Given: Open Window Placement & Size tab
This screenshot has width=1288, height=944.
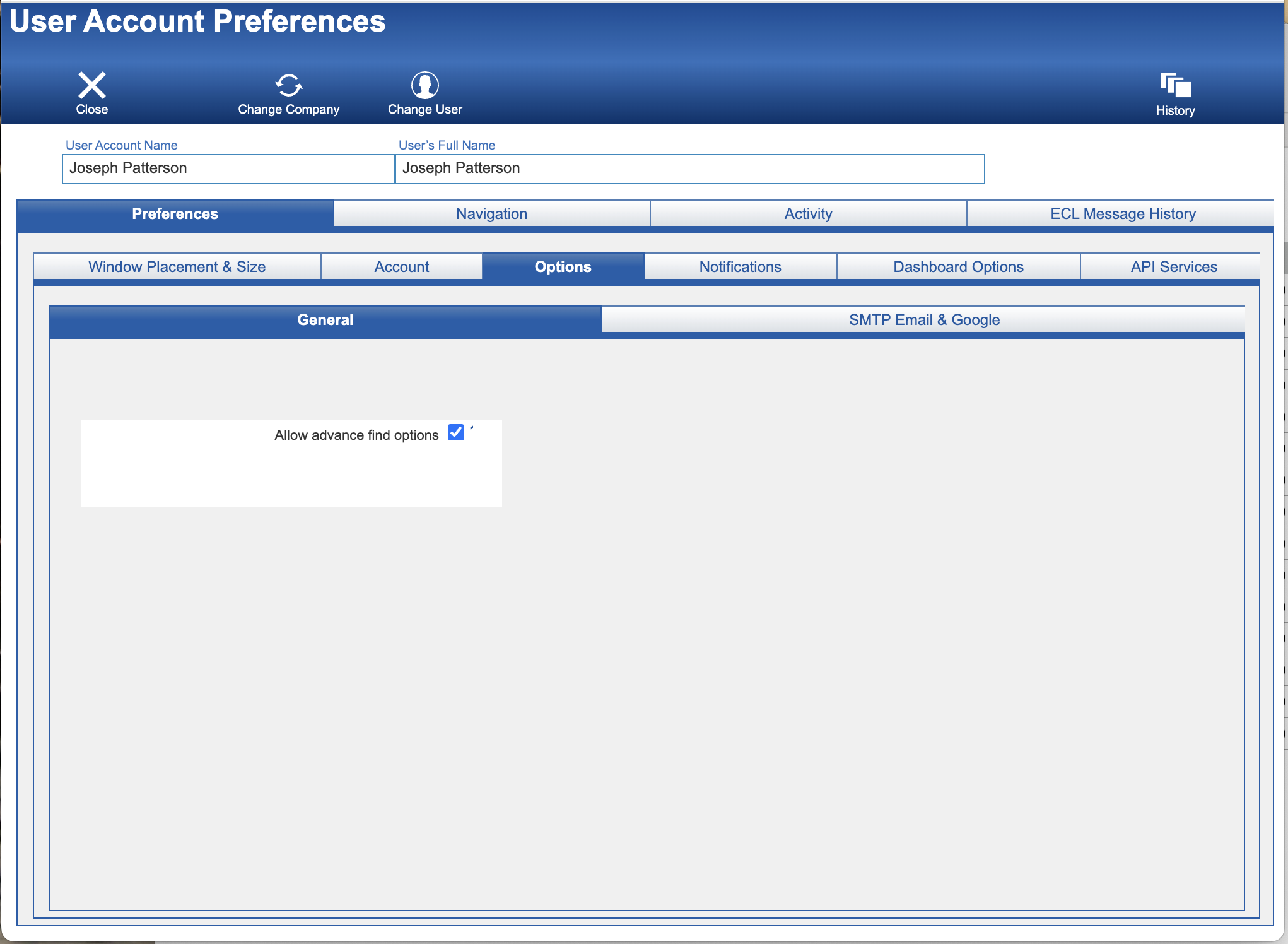Looking at the screenshot, I should [177, 267].
